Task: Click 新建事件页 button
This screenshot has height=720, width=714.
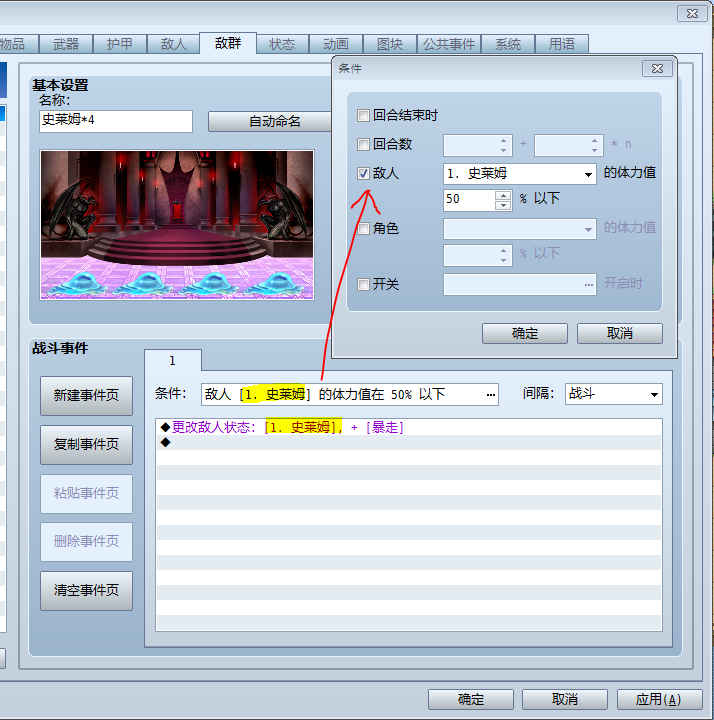Action: point(86,395)
